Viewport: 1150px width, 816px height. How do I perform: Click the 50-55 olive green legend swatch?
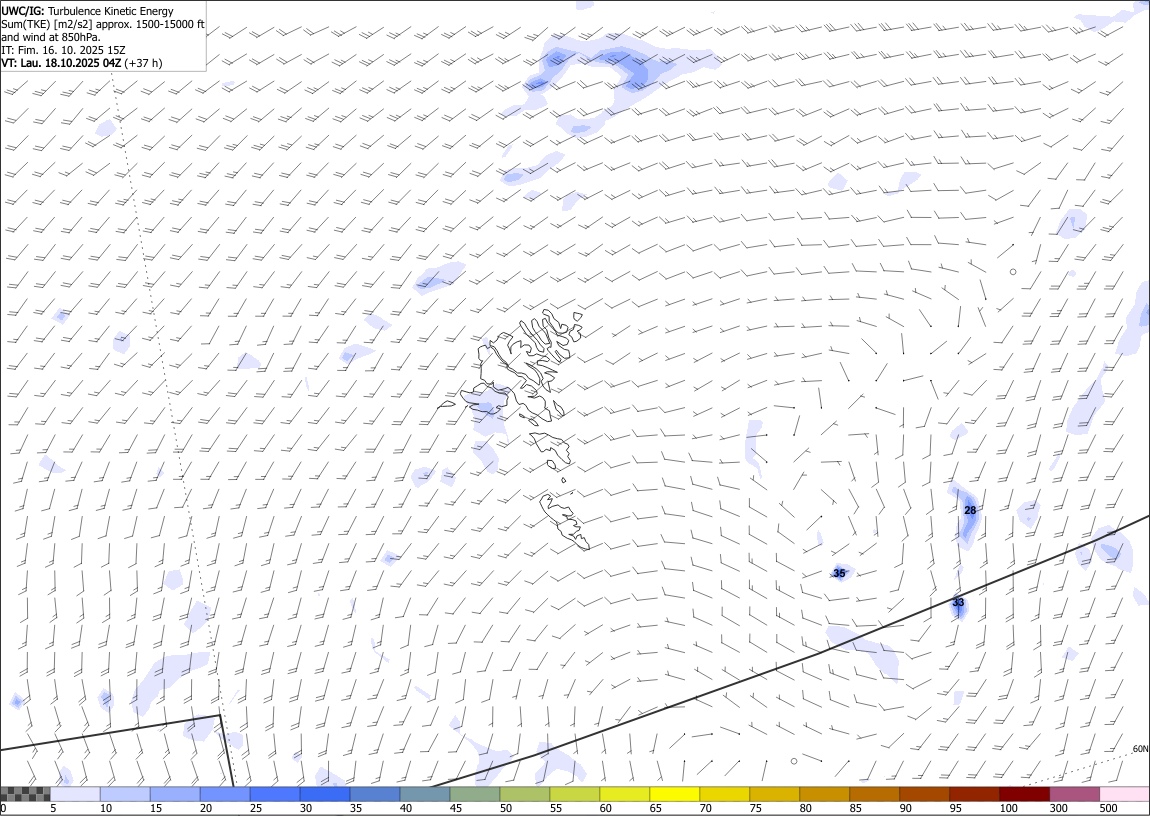point(524,794)
